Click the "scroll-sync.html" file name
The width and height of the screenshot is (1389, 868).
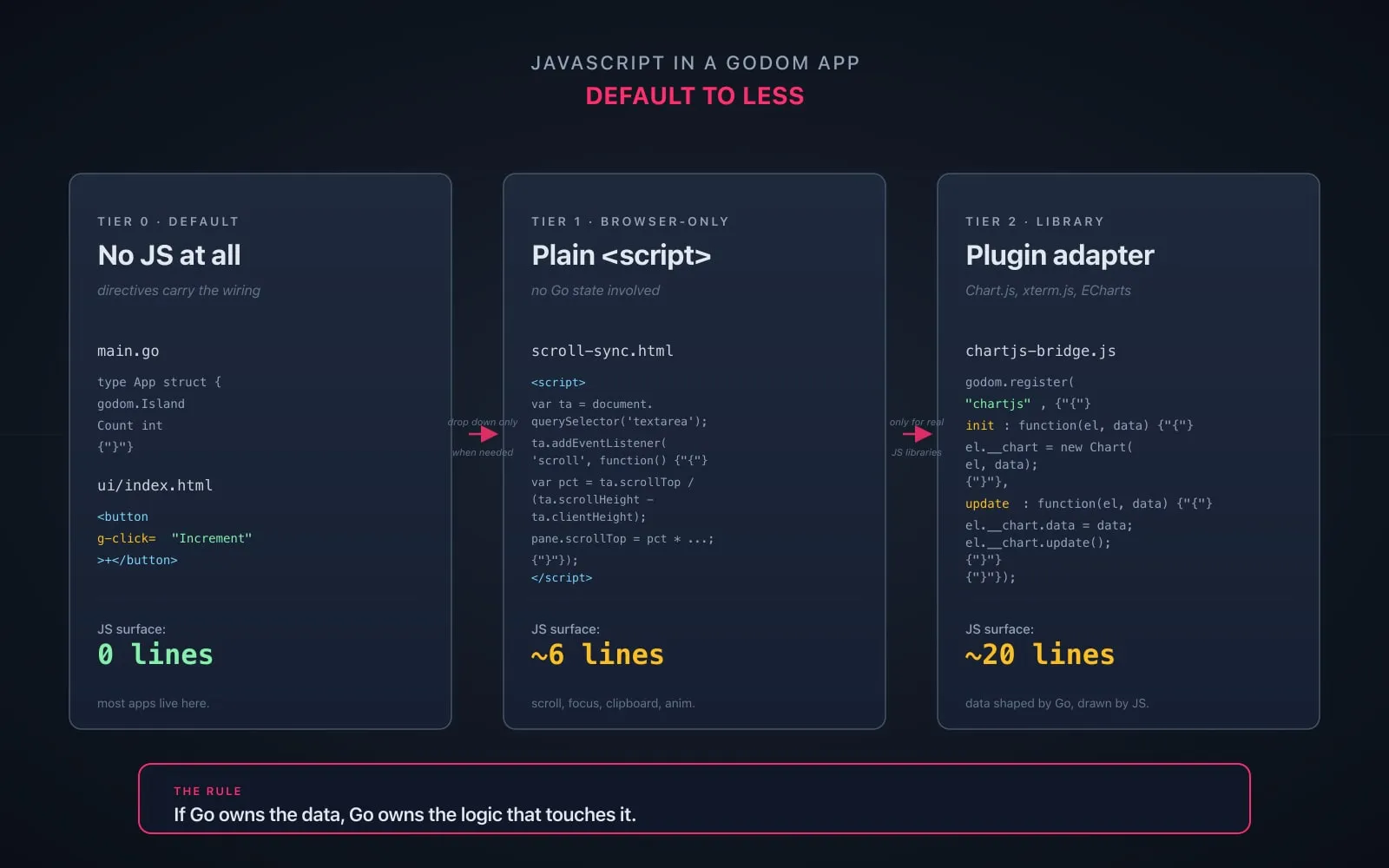(x=602, y=351)
